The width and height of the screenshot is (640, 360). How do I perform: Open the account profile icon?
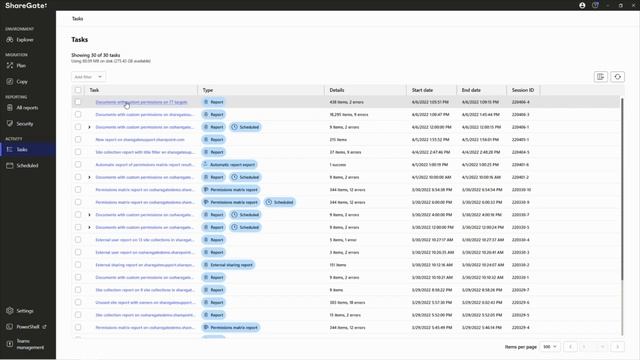click(x=582, y=5)
